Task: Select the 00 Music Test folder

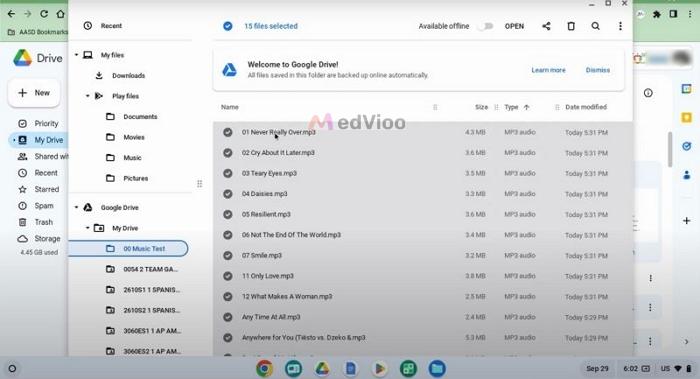Action: click(x=129, y=249)
